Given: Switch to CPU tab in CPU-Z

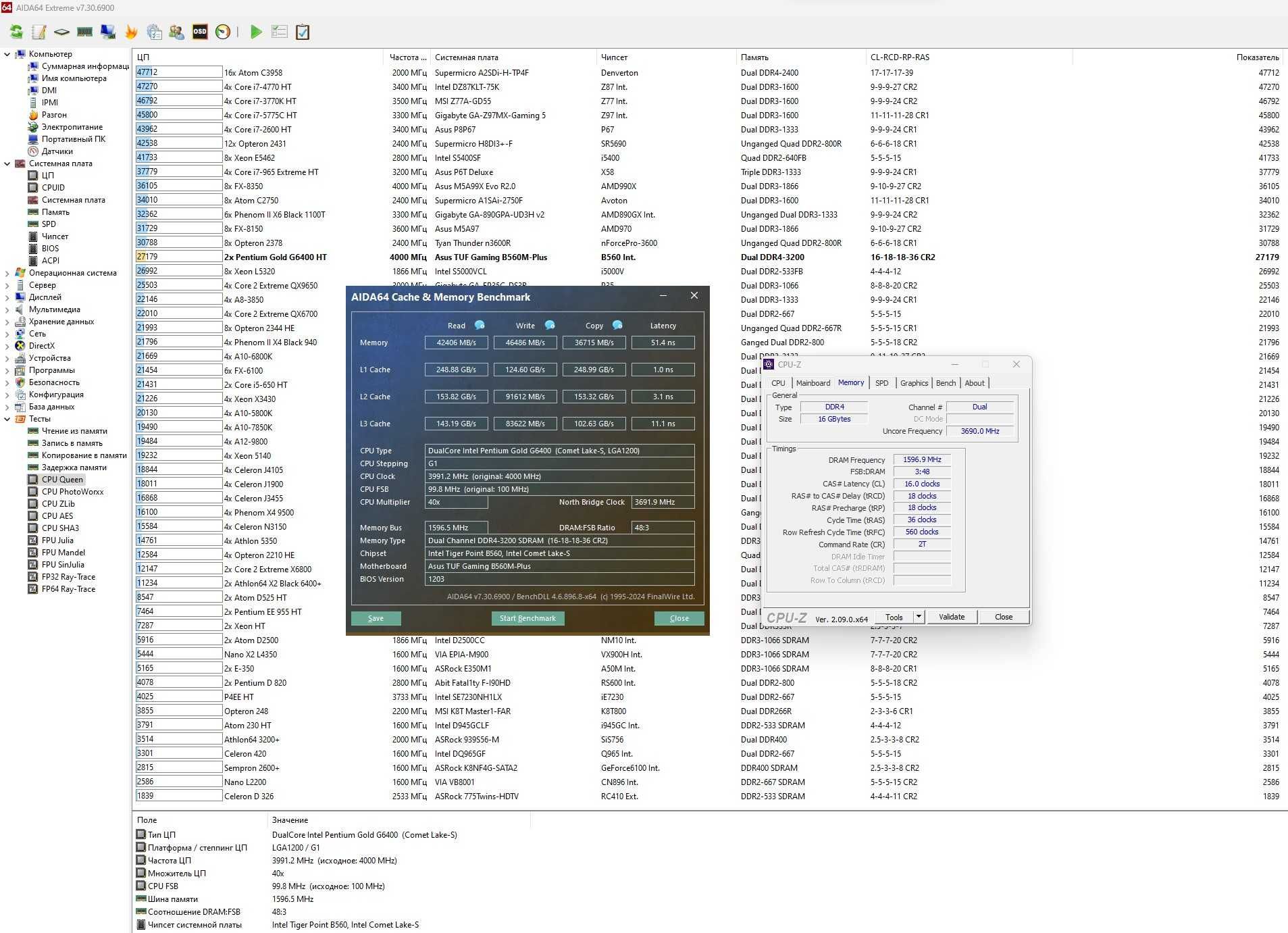Looking at the screenshot, I should pyautogui.click(x=778, y=383).
